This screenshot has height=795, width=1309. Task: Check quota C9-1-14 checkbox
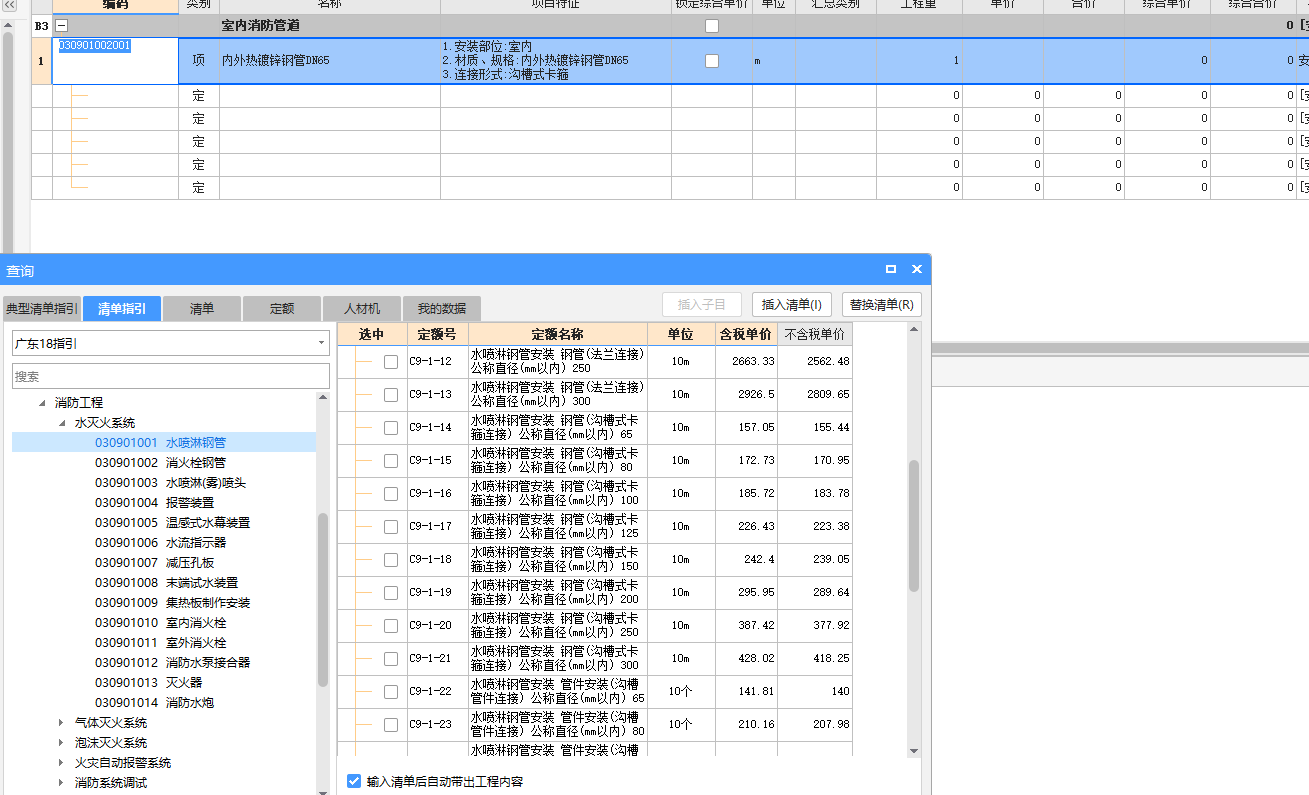[x=391, y=428]
